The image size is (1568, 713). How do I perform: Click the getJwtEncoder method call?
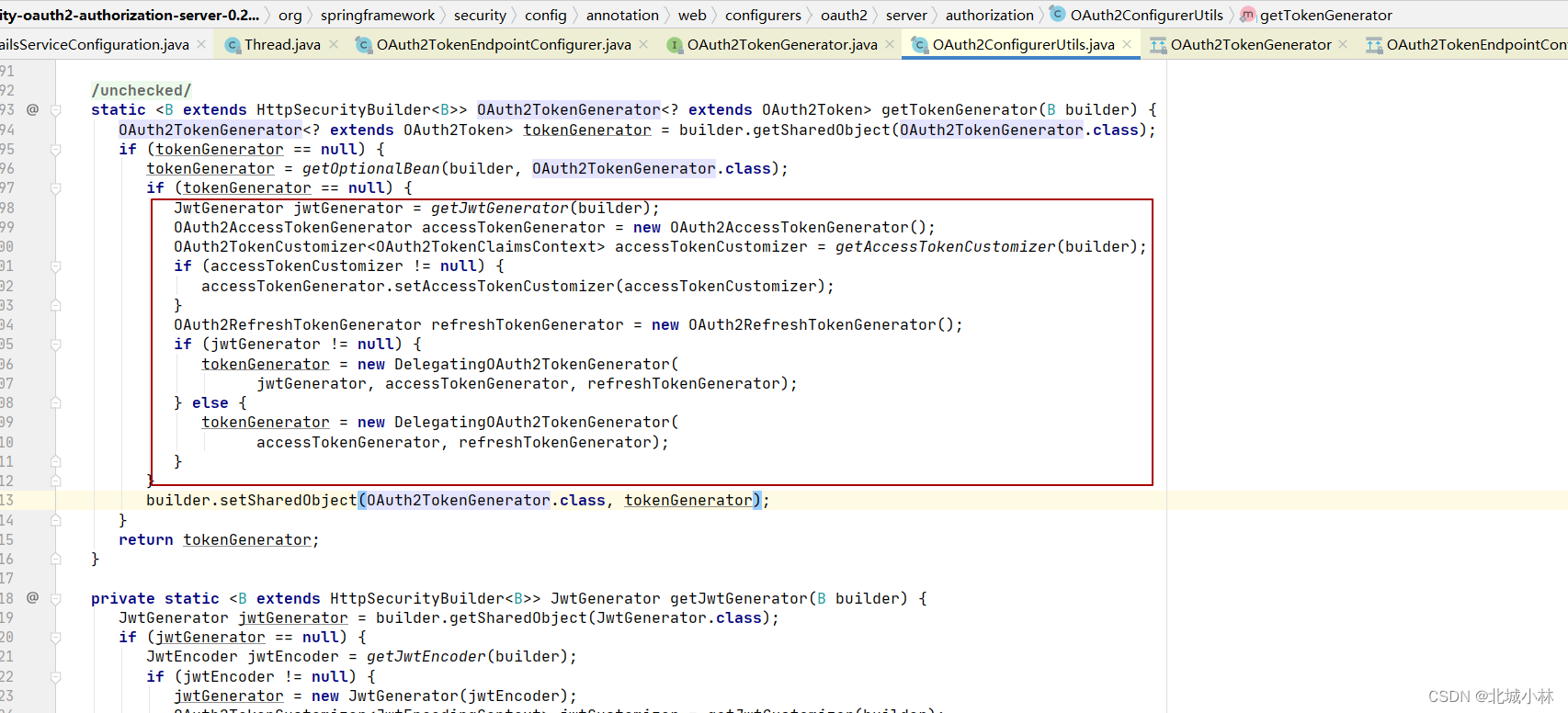[426, 656]
